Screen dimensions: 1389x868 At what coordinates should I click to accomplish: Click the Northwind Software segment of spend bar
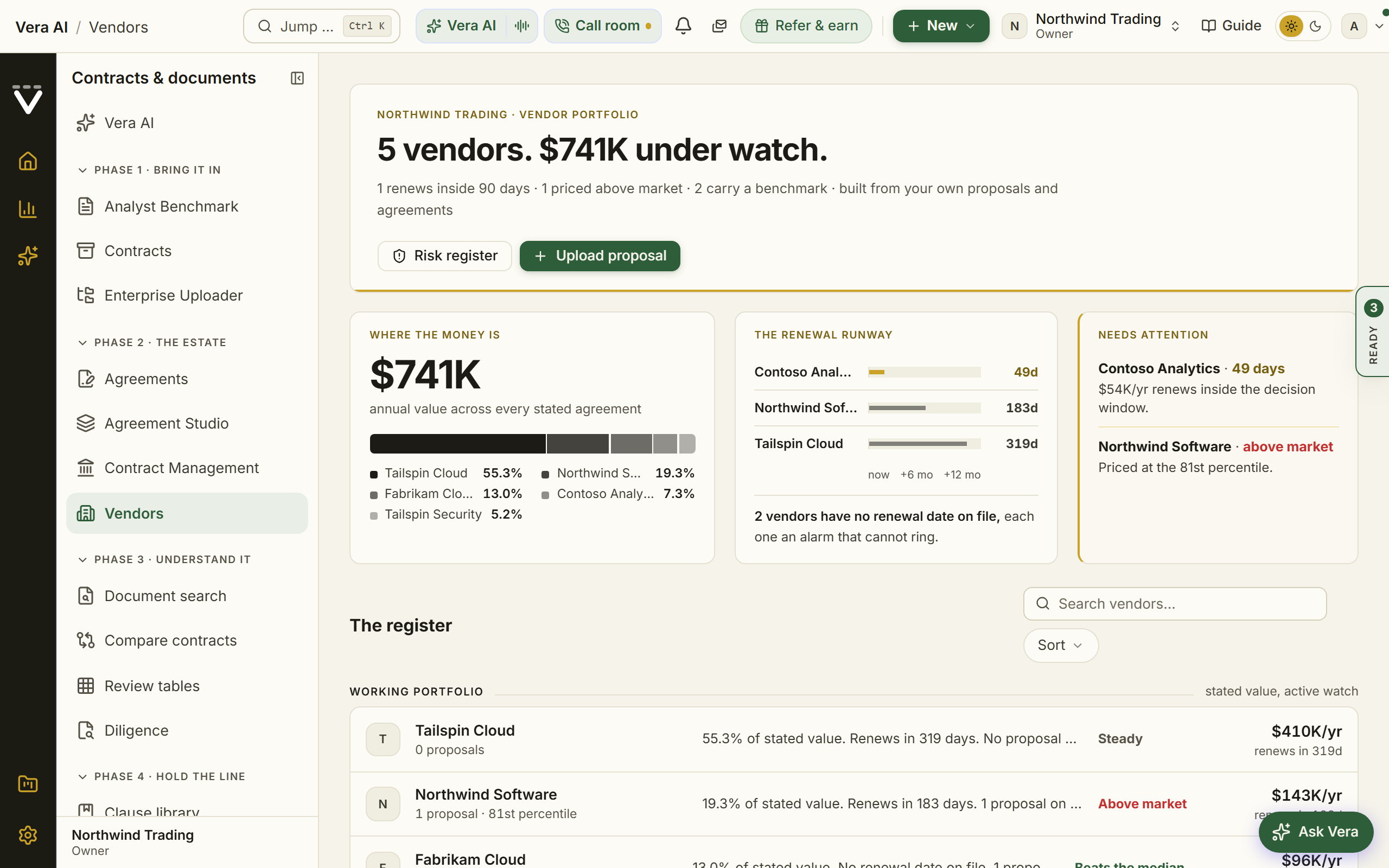pos(577,444)
